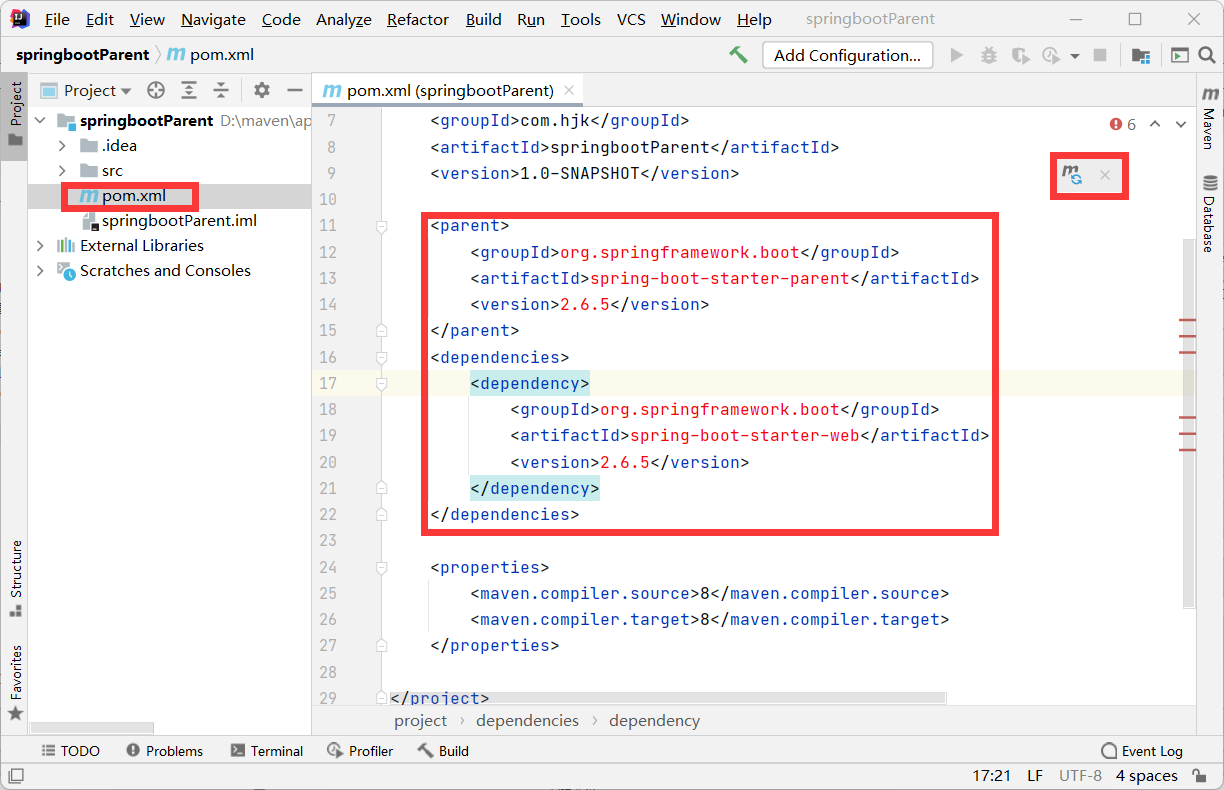
Task: Fold the dependencies block at line 16
Action: point(381,357)
